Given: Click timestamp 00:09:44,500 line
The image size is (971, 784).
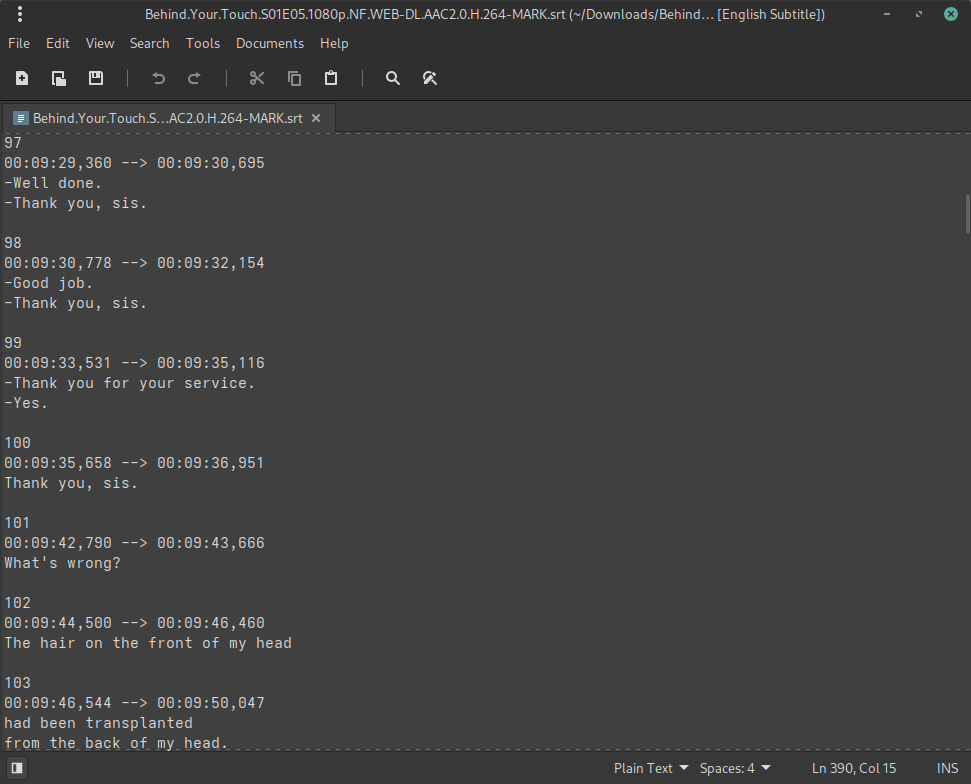Looking at the screenshot, I should coord(134,622).
